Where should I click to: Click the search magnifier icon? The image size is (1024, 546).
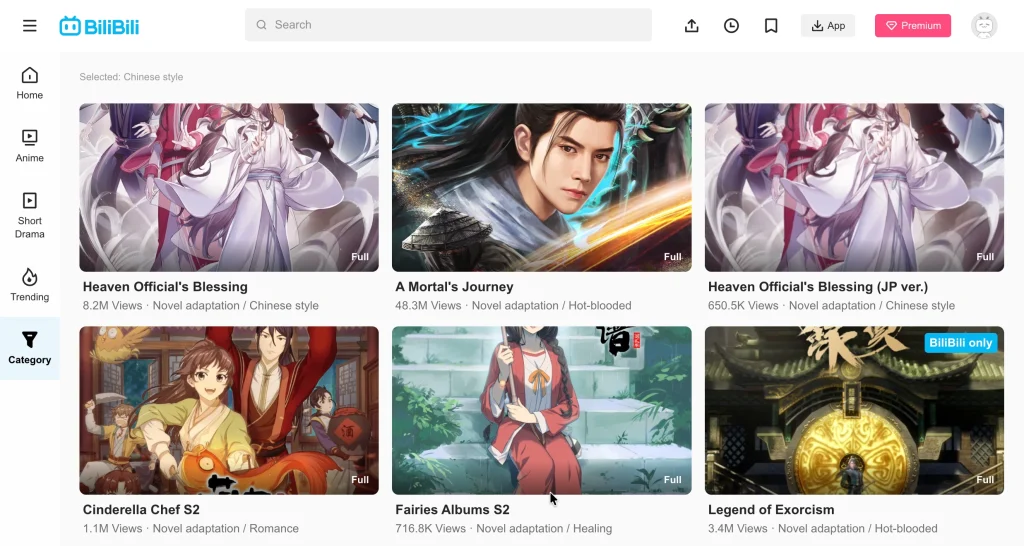point(261,25)
